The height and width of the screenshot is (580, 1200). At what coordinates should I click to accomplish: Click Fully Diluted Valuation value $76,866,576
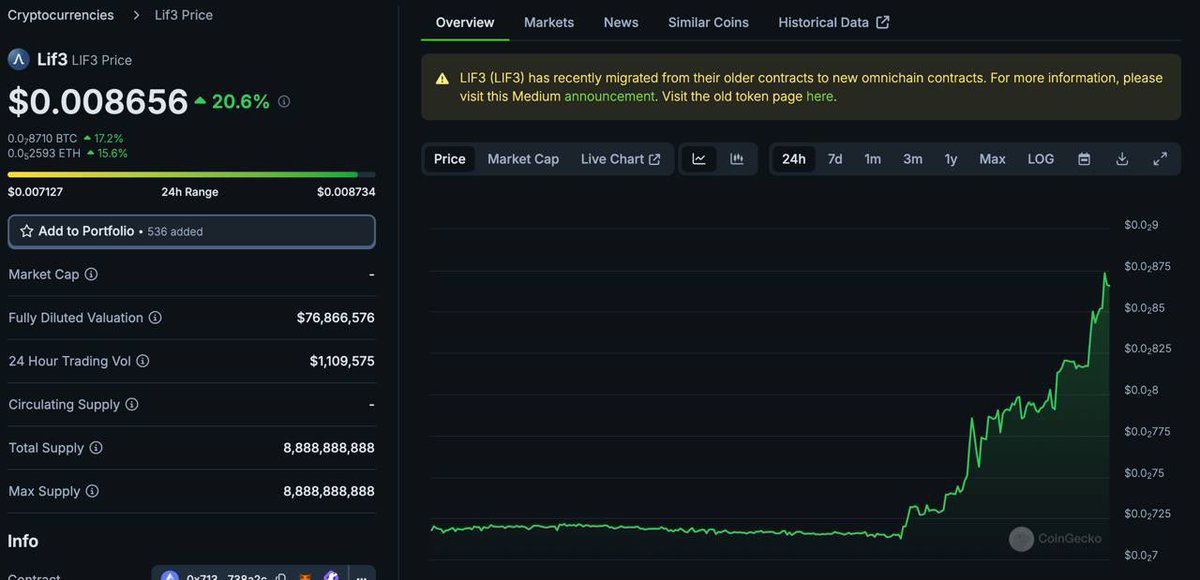pyautogui.click(x=336, y=318)
